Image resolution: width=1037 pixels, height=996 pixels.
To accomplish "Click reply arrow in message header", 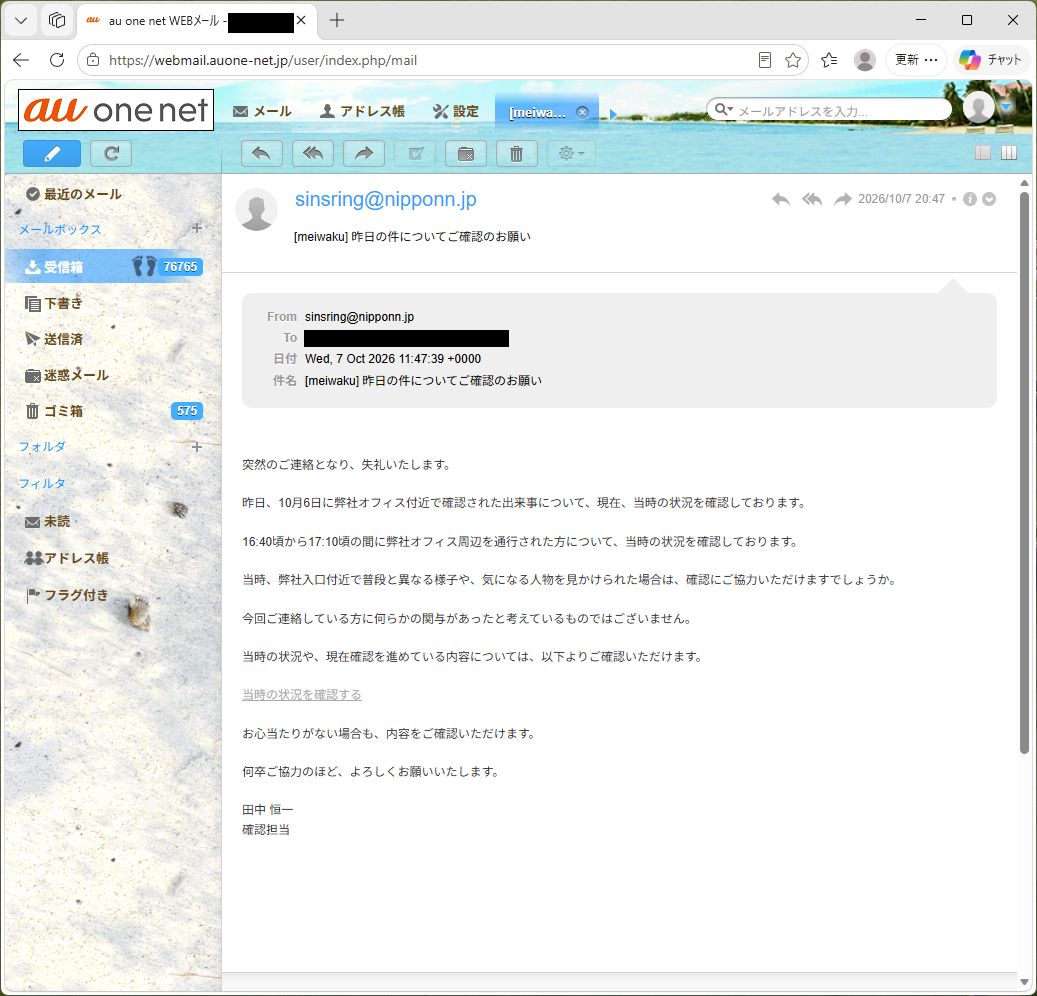I will coord(781,199).
